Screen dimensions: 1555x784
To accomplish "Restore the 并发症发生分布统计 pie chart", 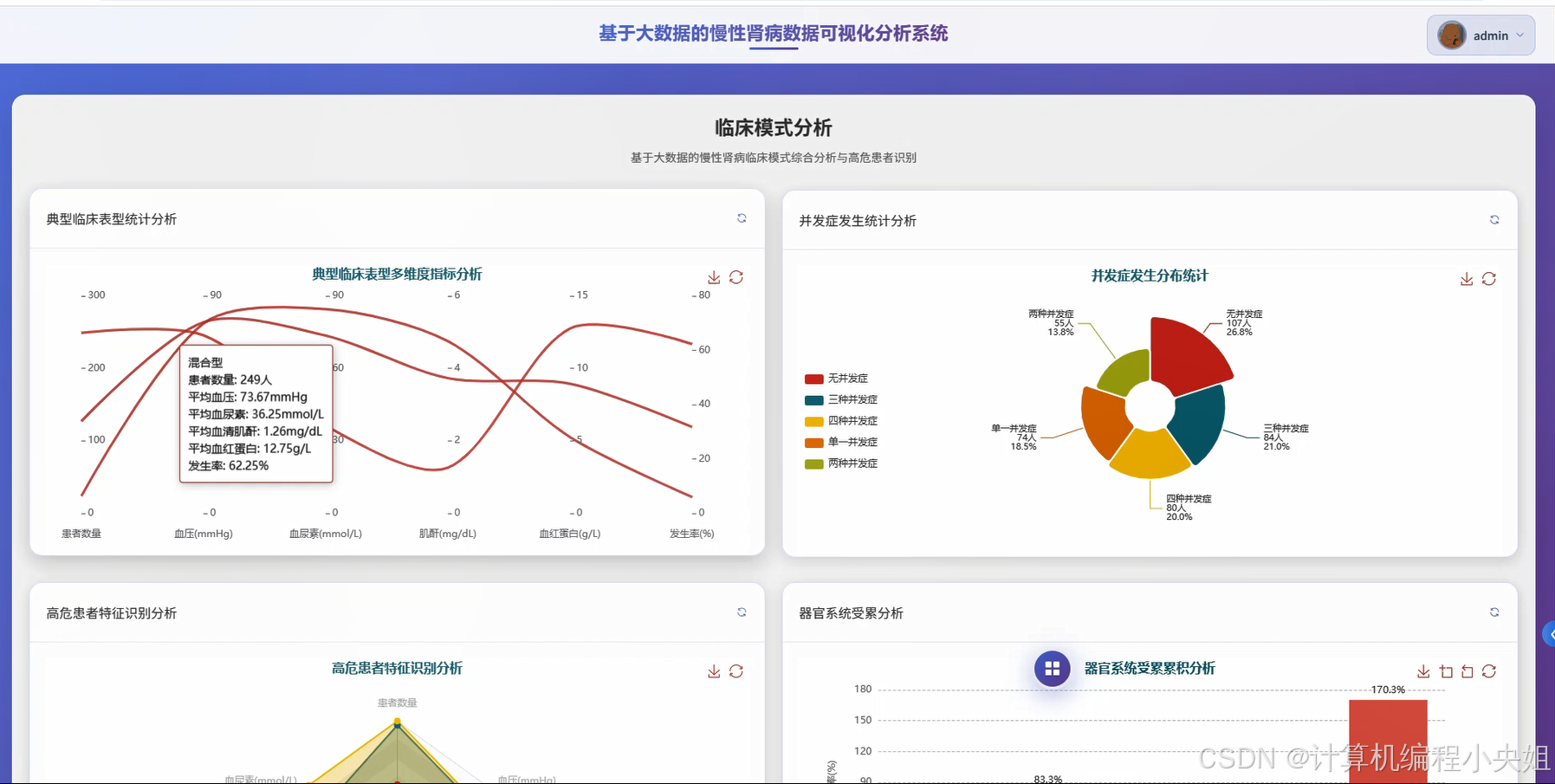I will [1489, 279].
